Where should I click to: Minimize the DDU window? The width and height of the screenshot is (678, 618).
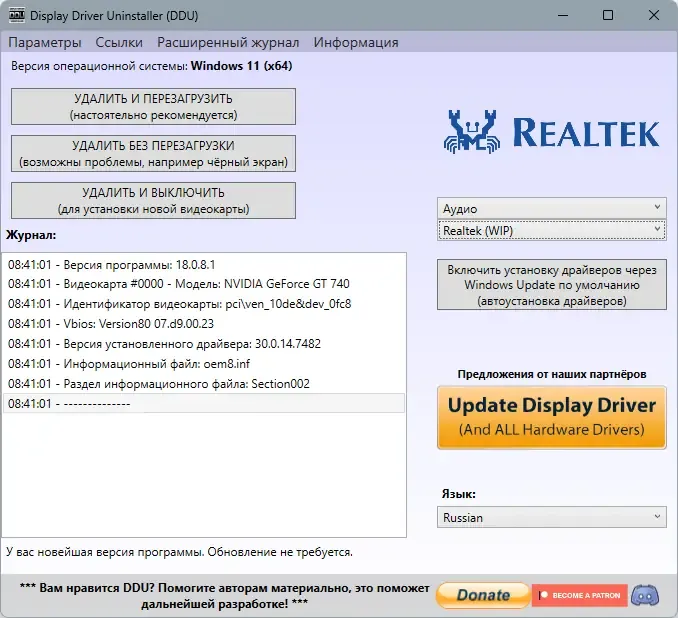point(563,16)
